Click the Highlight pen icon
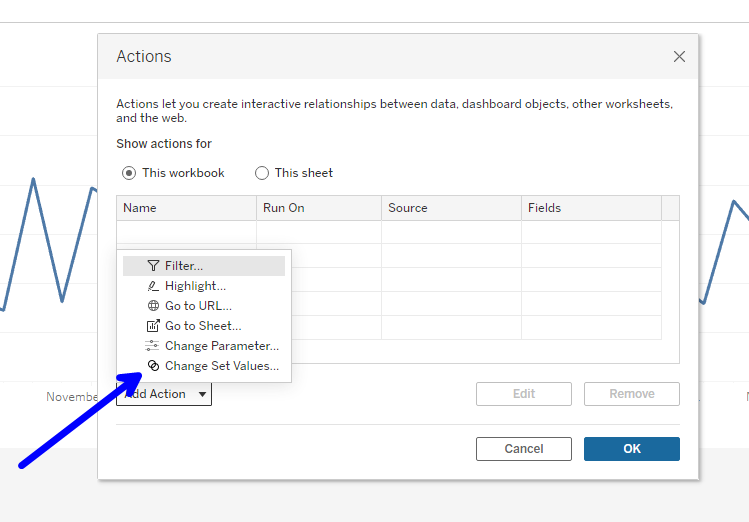749x522 pixels. coord(153,286)
